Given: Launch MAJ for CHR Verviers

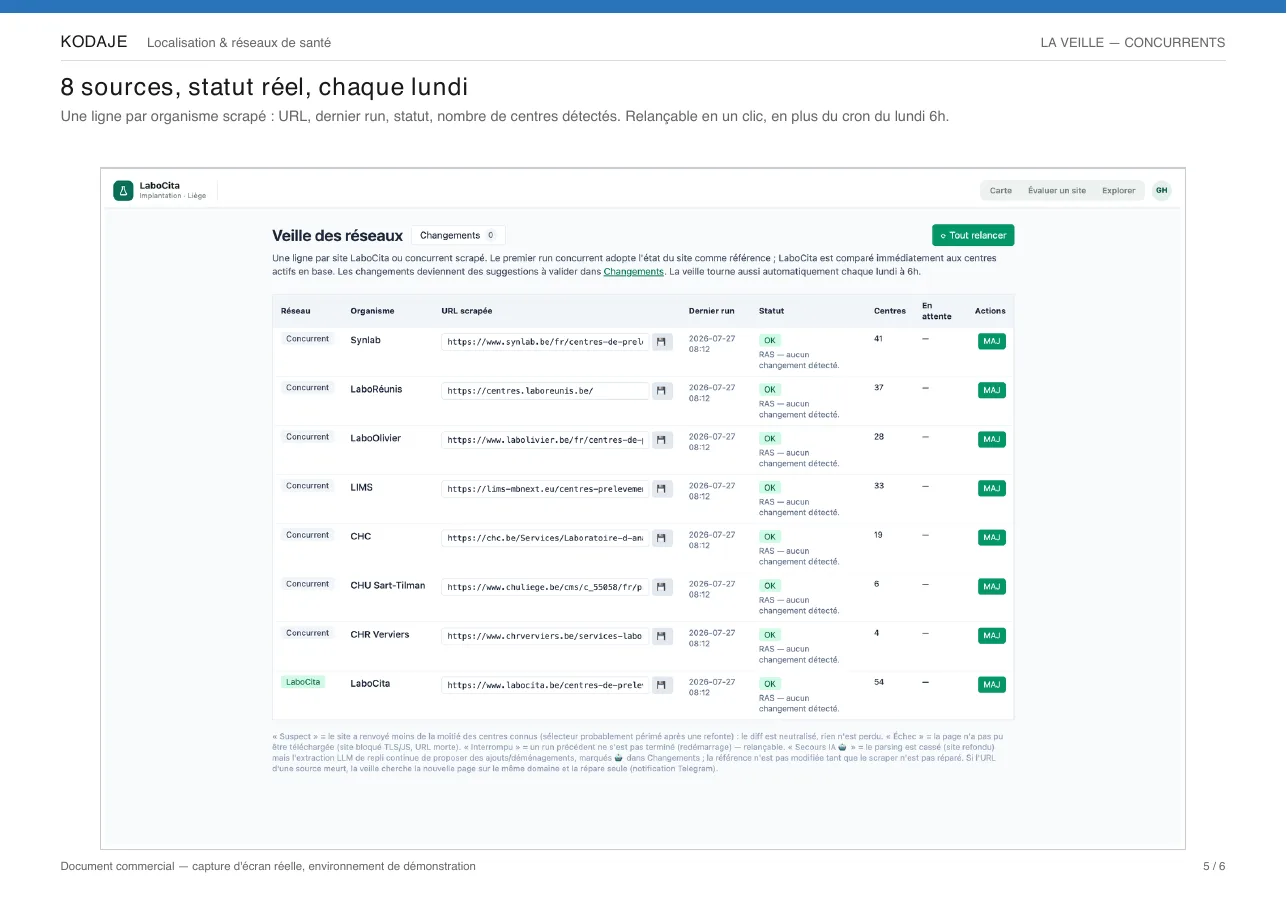Looking at the screenshot, I should 992,635.
